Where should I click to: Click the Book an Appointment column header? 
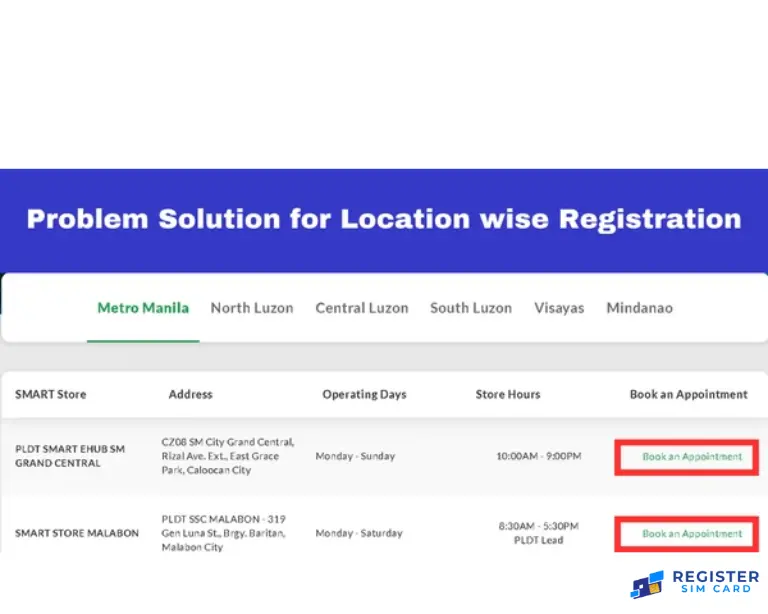pos(689,395)
